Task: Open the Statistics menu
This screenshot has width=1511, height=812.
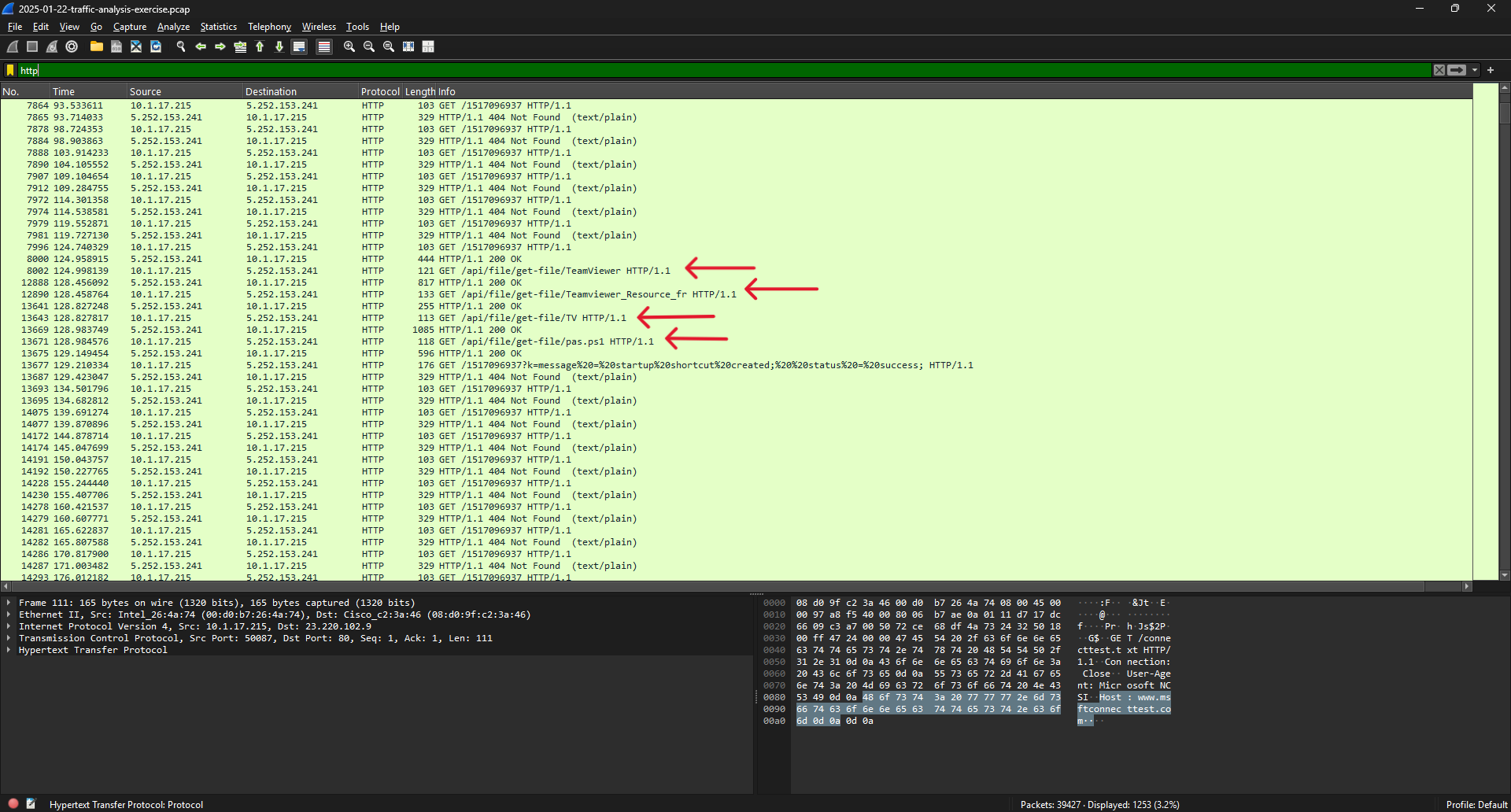Action: [x=218, y=27]
